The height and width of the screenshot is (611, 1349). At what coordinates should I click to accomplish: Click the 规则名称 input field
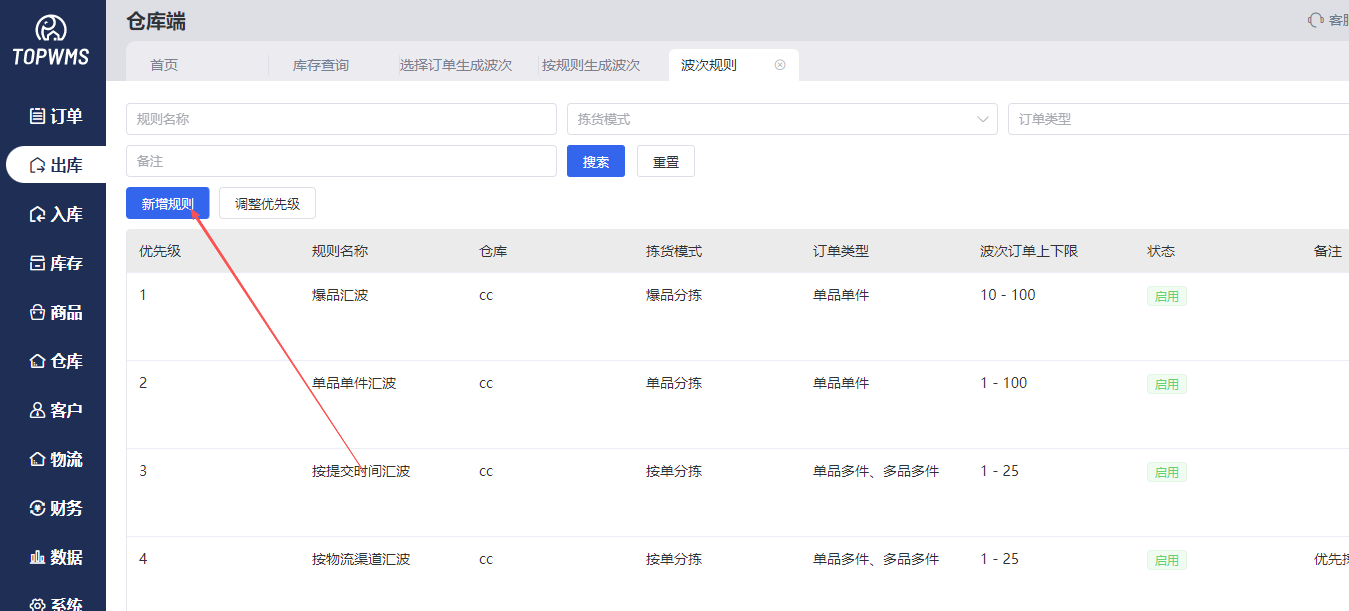pos(340,118)
